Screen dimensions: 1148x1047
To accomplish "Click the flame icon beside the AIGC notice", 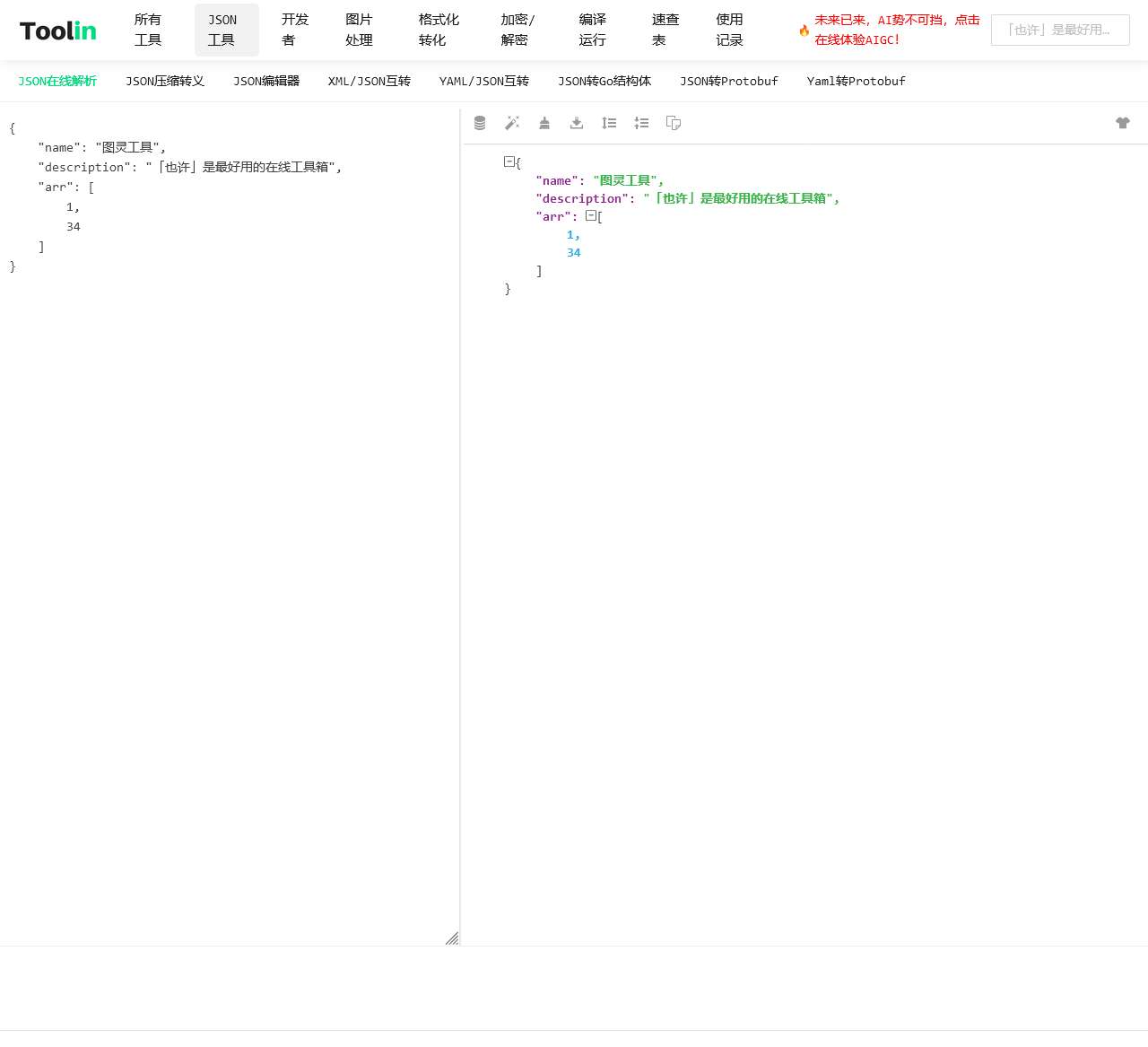I will point(804,31).
